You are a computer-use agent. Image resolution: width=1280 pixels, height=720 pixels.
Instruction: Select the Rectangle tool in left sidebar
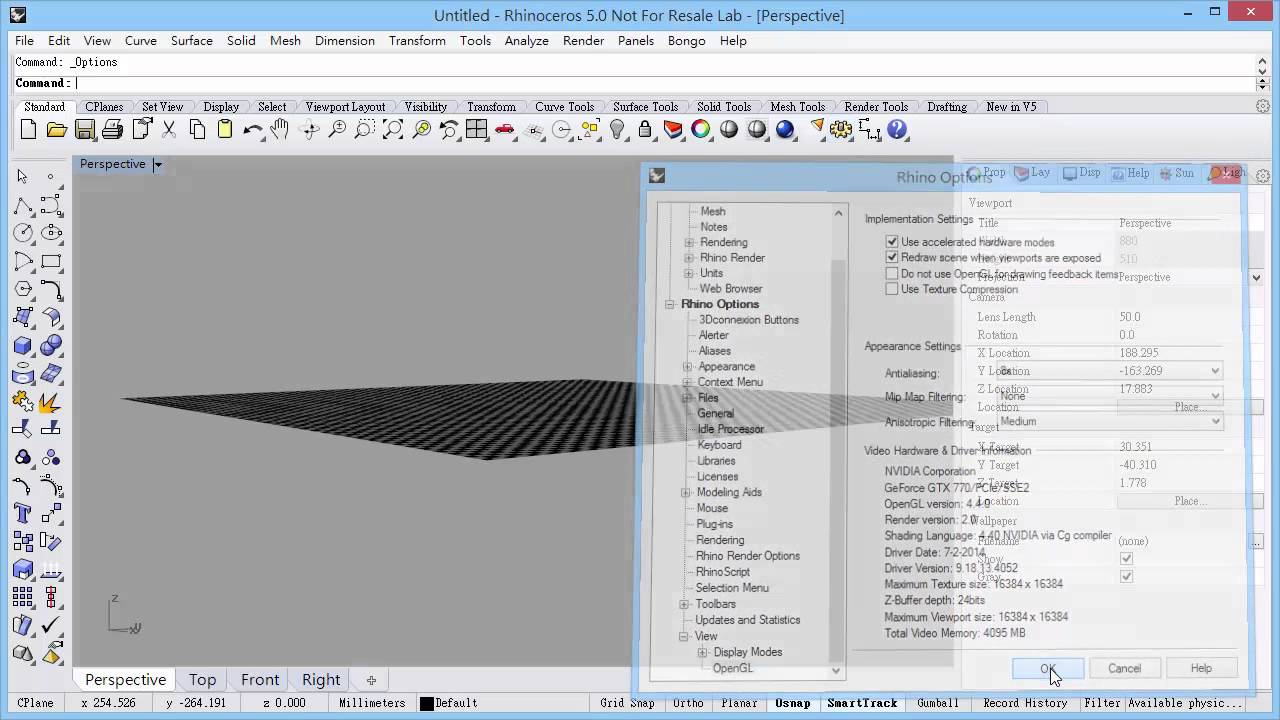[x=51, y=261]
